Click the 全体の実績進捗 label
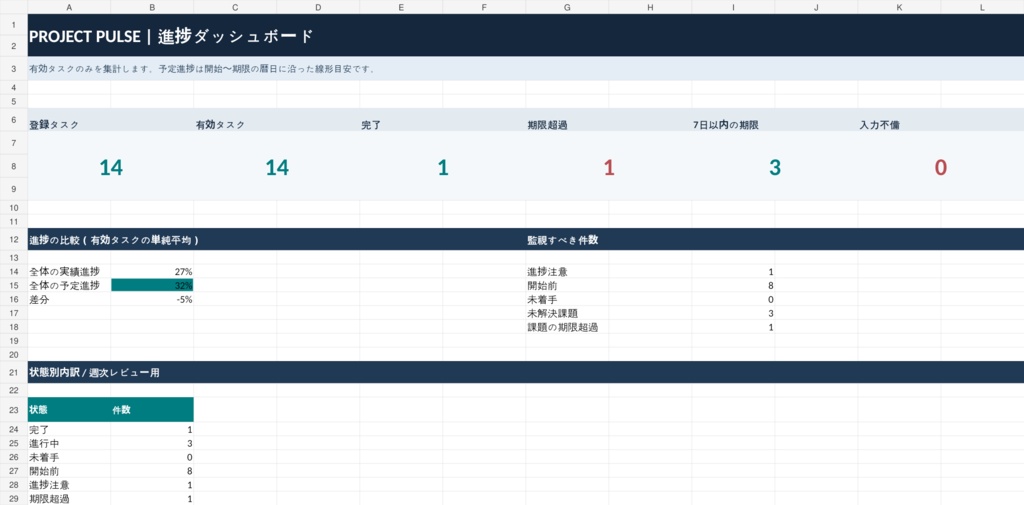The image size is (1024, 505). (65, 271)
